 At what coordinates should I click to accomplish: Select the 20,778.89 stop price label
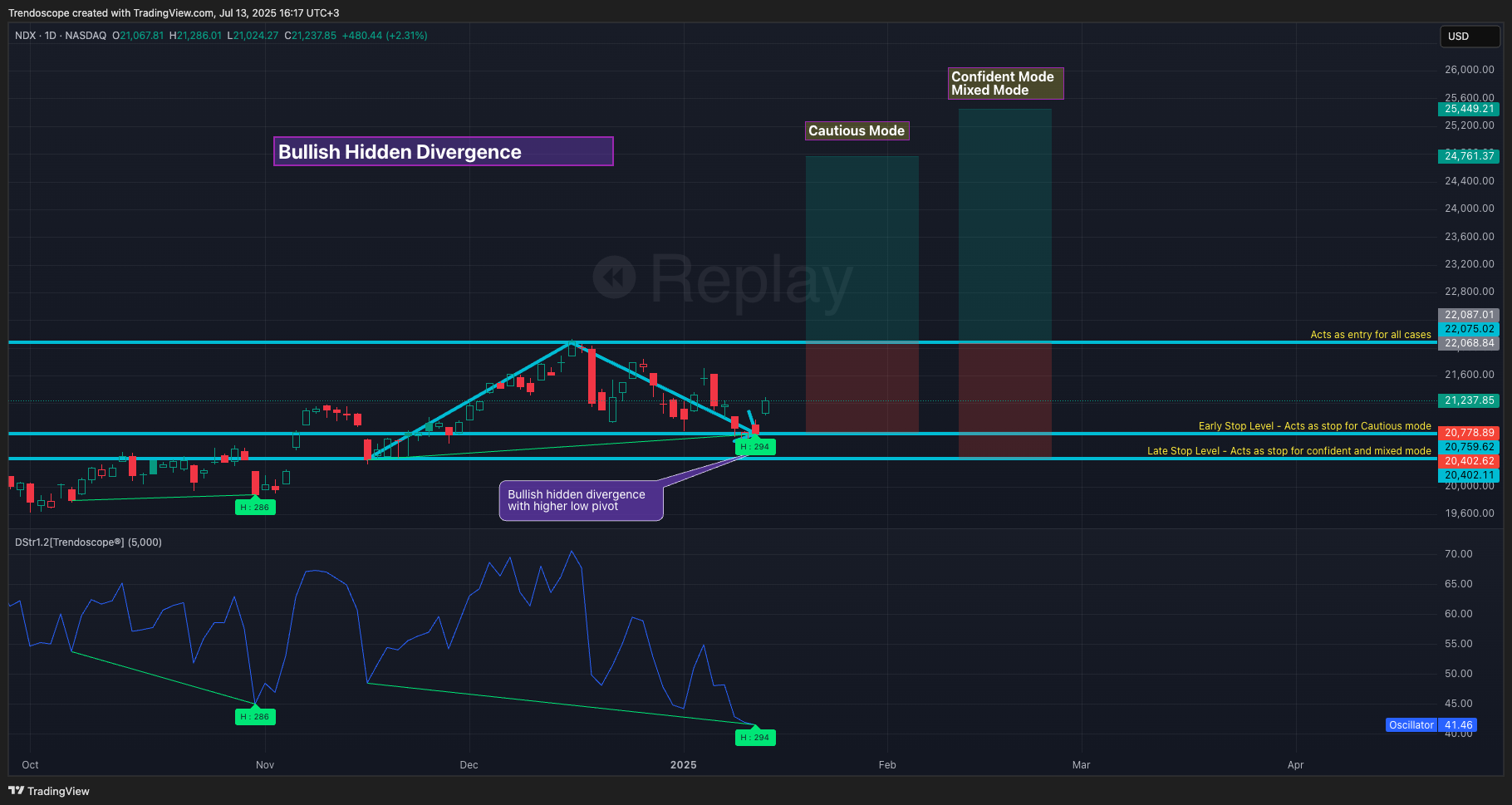tap(1469, 433)
